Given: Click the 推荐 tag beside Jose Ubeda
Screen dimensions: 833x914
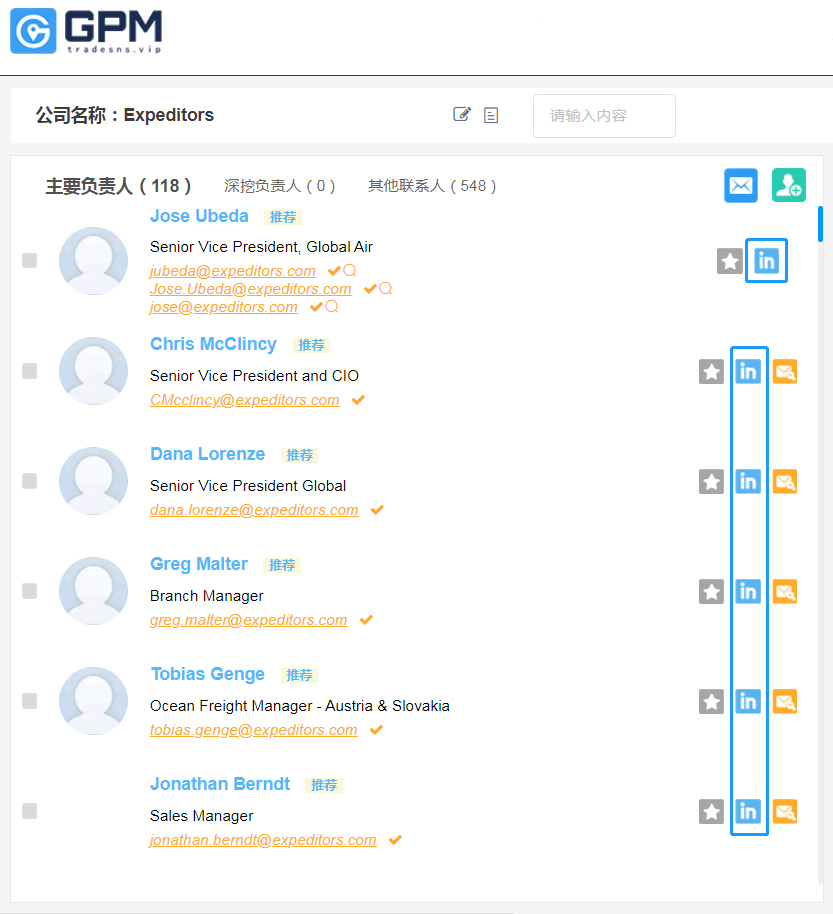Looking at the screenshot, I should click(x=283, y=217).
